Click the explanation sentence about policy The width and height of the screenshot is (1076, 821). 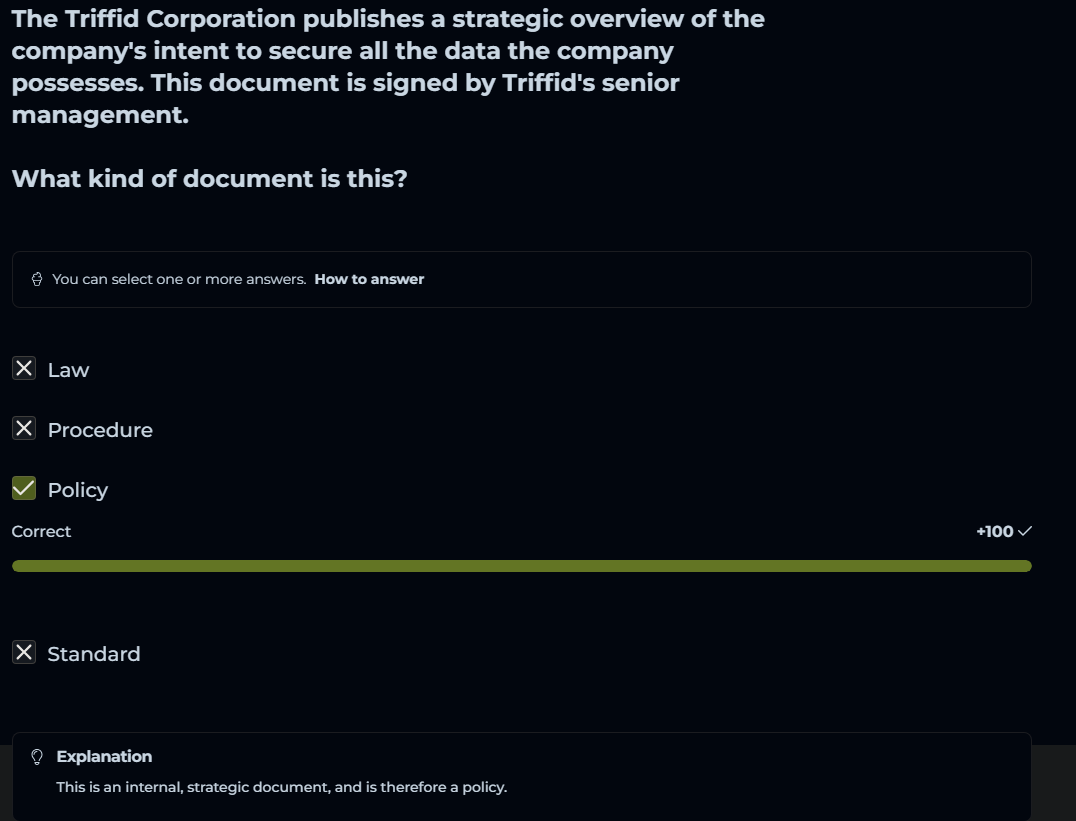click(281, 787)
